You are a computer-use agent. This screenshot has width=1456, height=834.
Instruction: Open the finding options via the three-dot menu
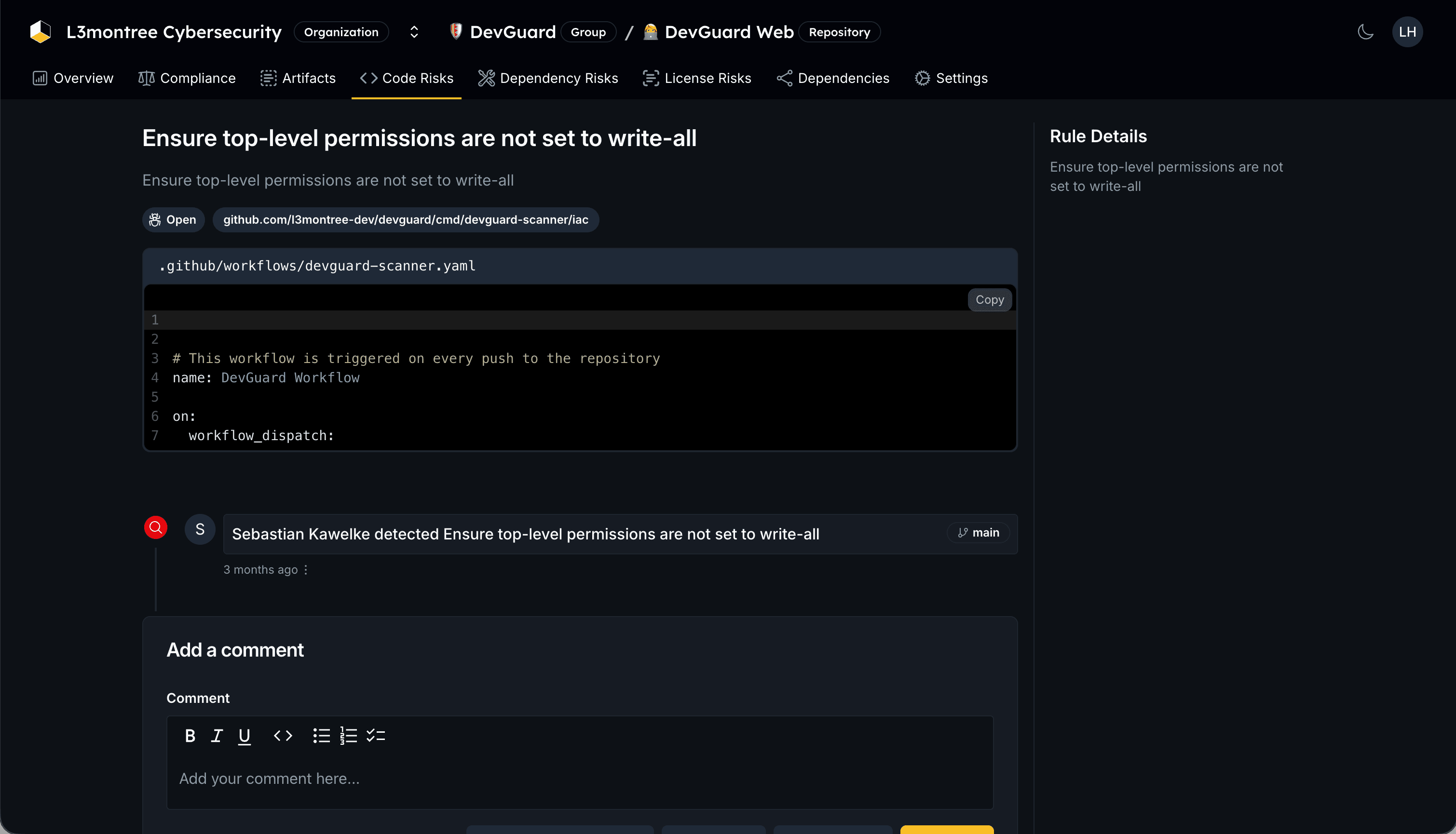tap(305, 570)
